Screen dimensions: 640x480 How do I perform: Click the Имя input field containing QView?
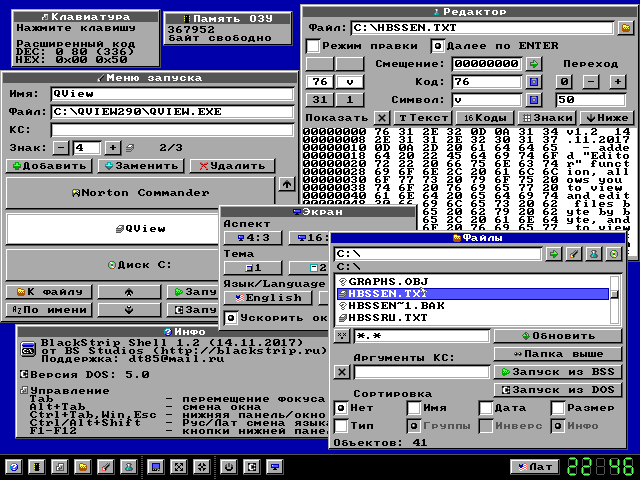click(172, 94)
